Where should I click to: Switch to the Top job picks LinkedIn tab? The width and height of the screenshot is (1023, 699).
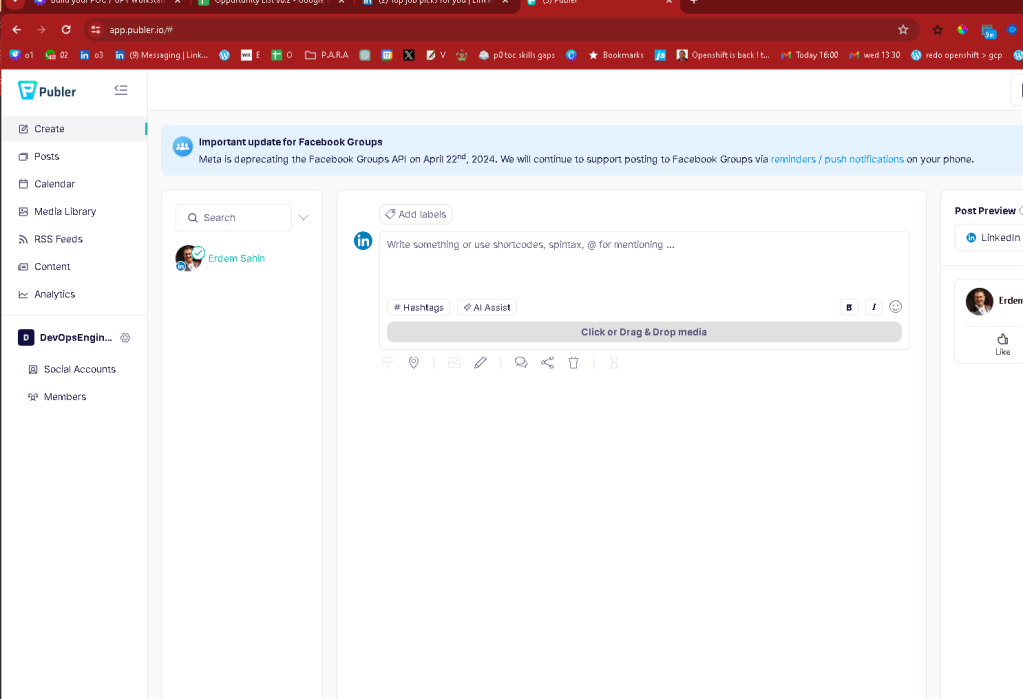[436, 3]
